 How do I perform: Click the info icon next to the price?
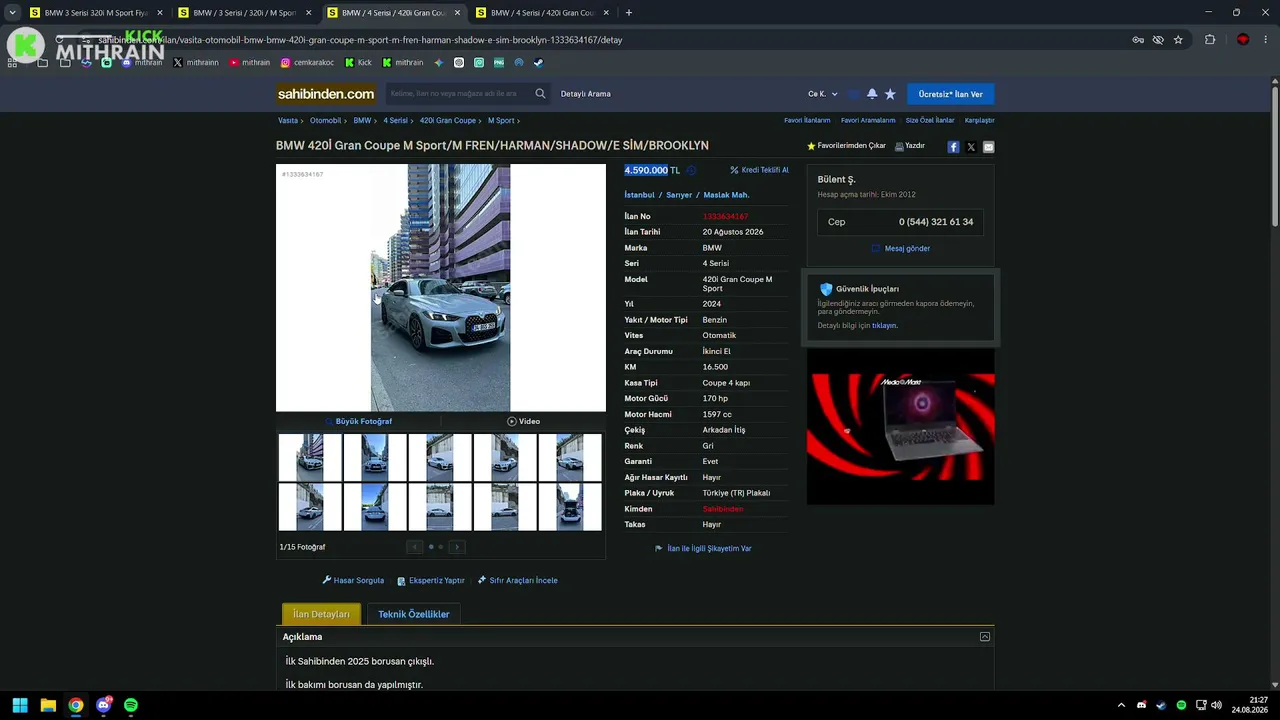pos(691,171)
